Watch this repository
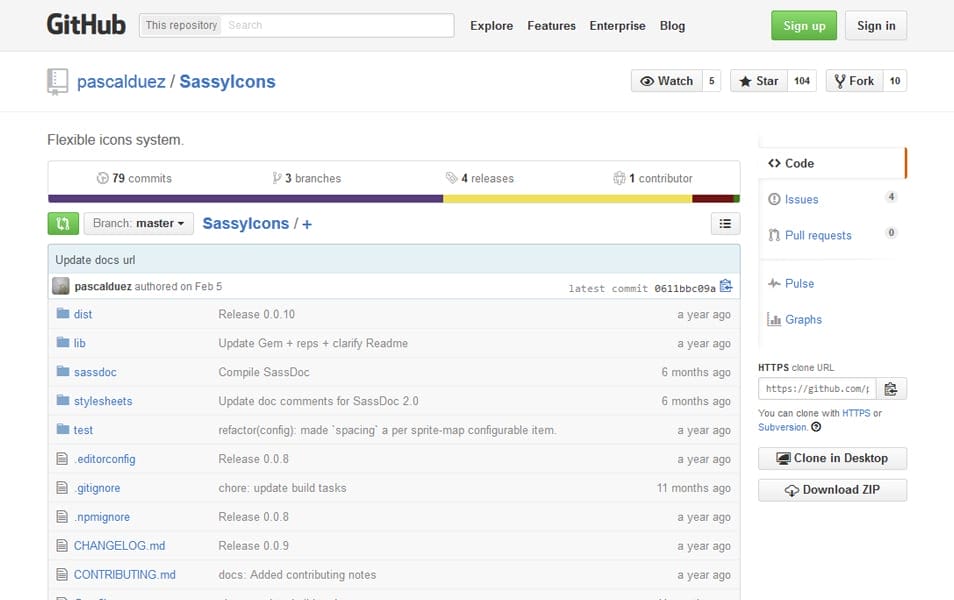This screenshot has width=954, height=600. pyautogui.click(x=666, y=81)
